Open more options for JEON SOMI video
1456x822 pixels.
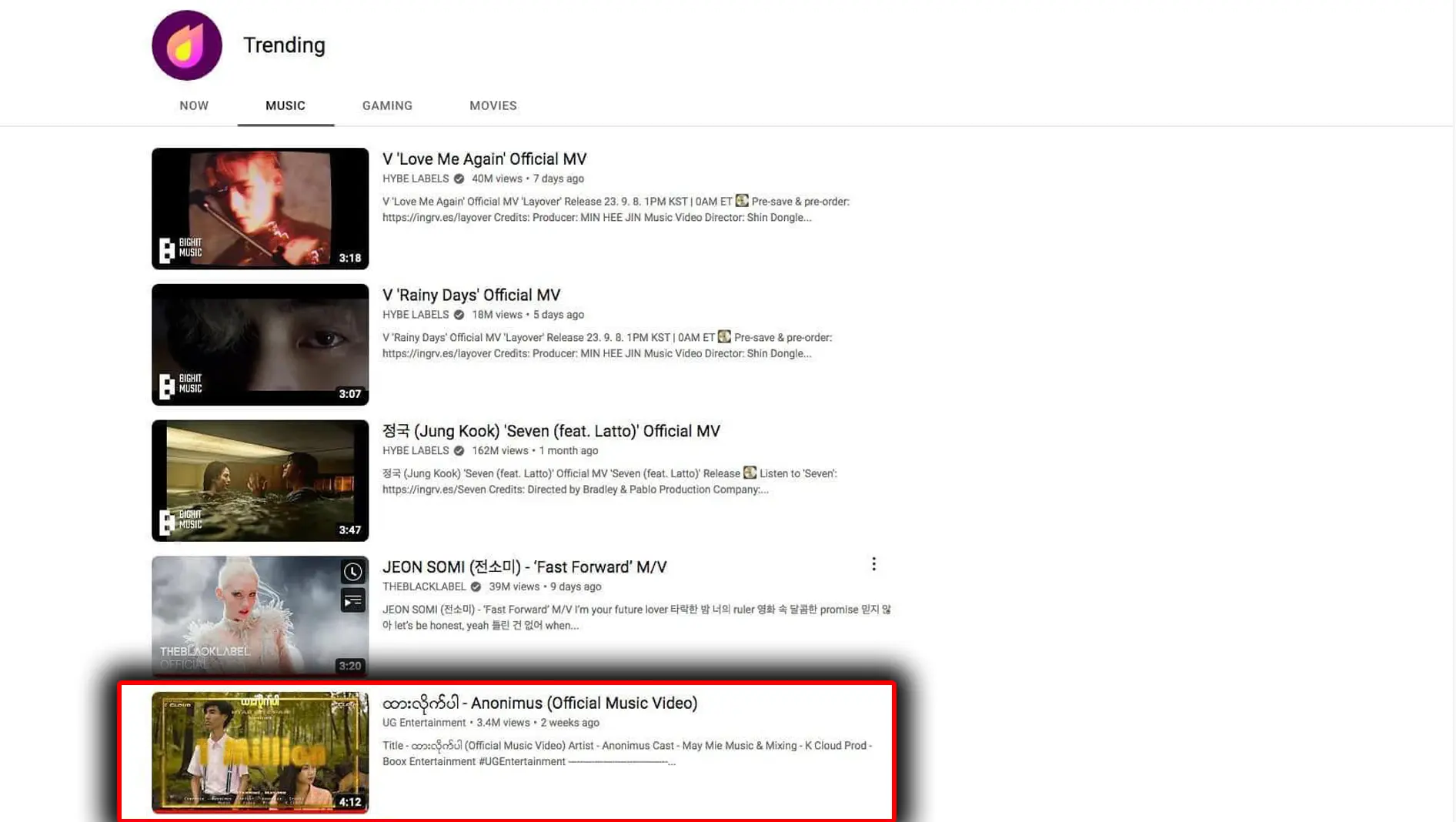873,564
